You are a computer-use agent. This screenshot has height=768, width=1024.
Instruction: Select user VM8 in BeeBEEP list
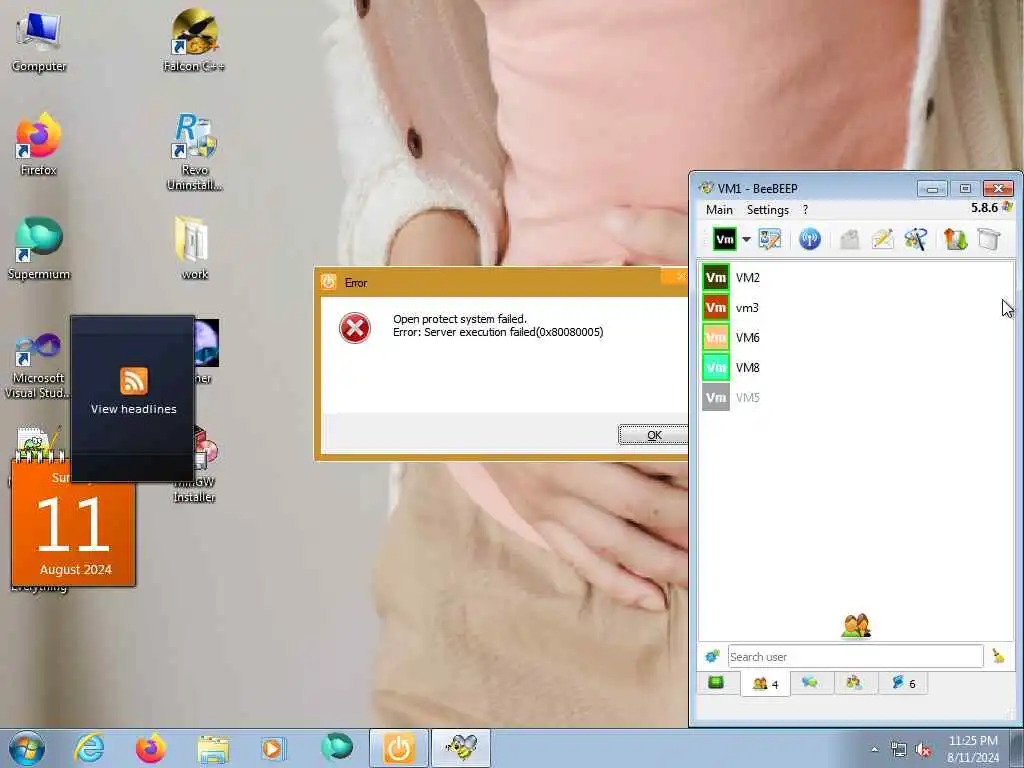pyautogui.click(x=856, y=368)
